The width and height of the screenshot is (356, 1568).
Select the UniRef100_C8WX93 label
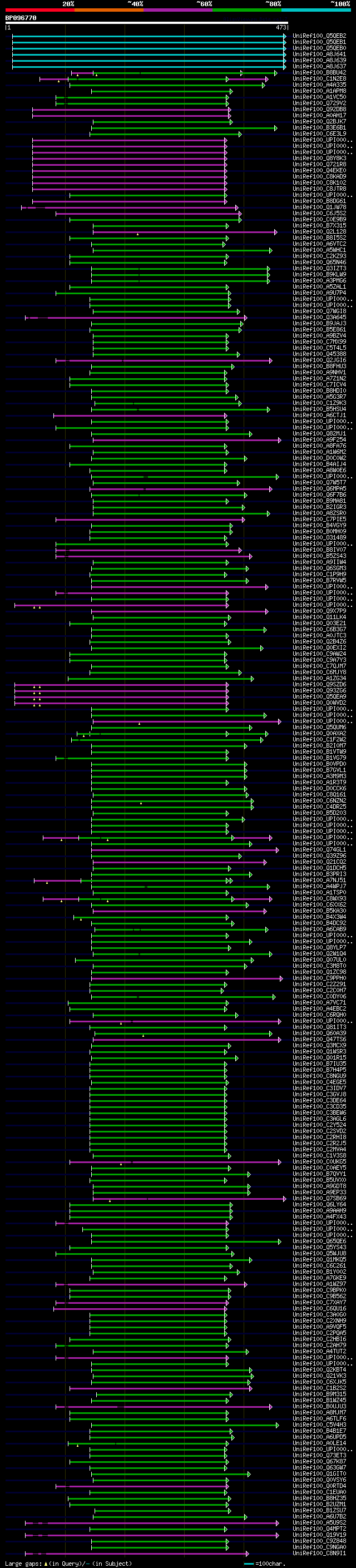click(x=319, y=899)
